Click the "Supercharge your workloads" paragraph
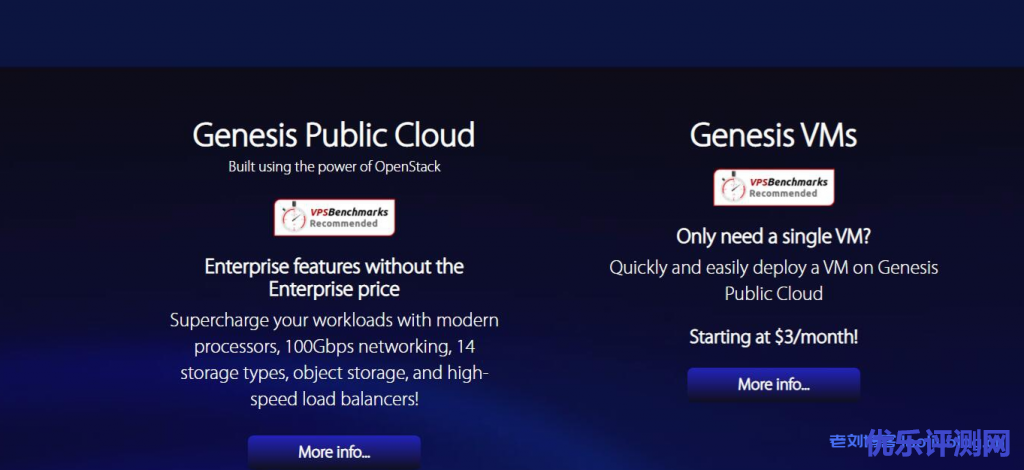This screenshot has width=1024, height=470. tap(334, 360)
